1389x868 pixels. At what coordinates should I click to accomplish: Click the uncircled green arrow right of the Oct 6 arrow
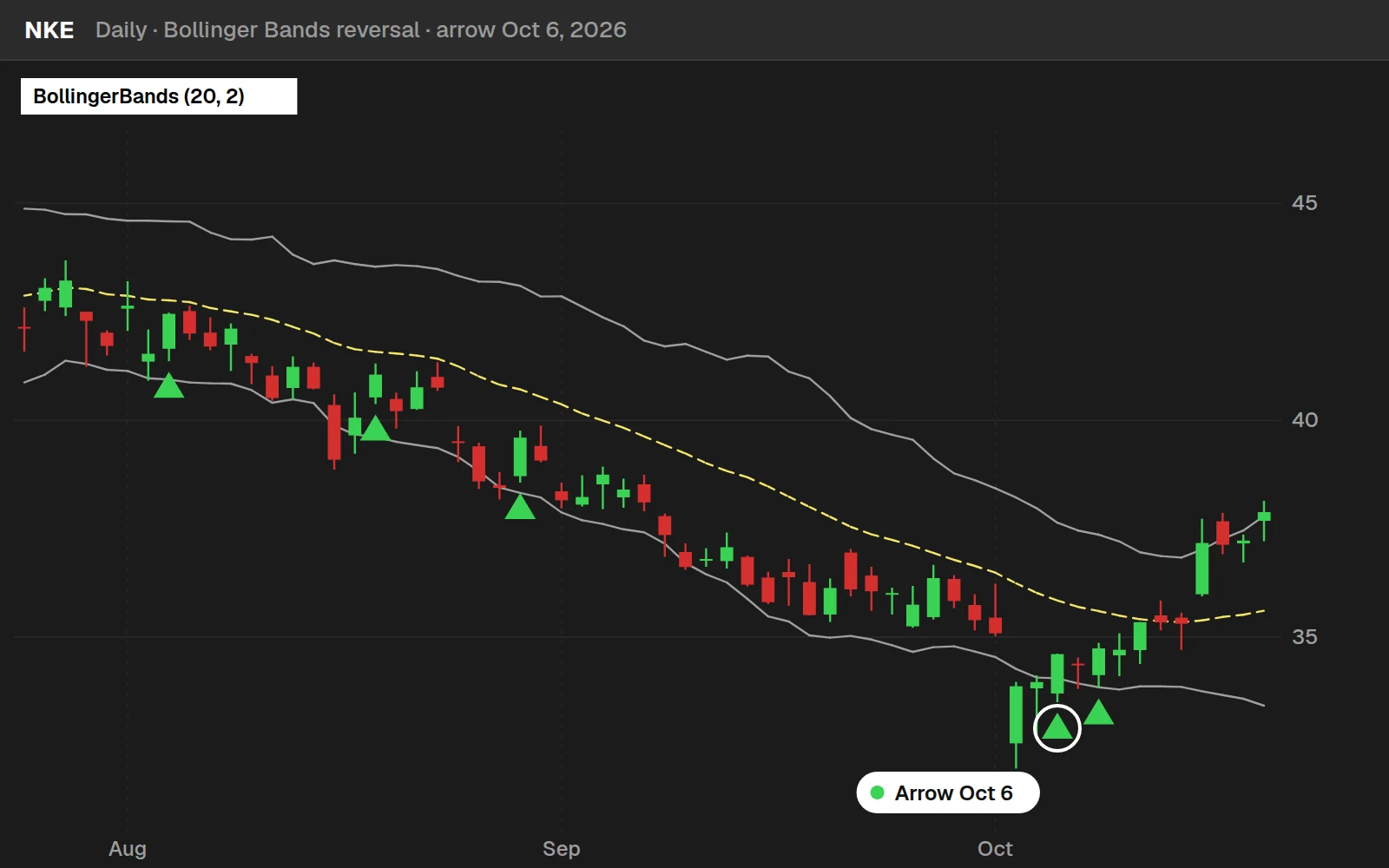[x=1098, y=713]
